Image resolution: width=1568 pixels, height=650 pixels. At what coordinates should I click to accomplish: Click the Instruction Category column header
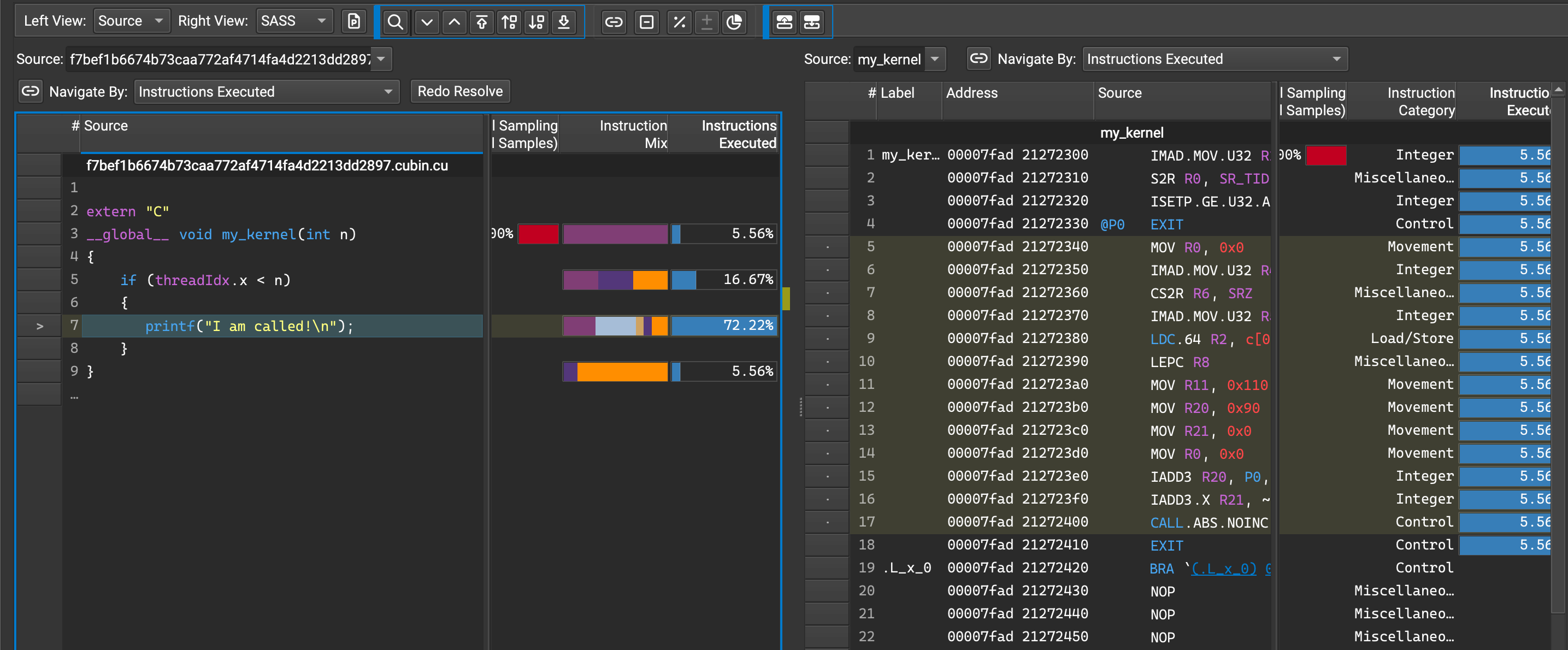[x=1402, y=101]
